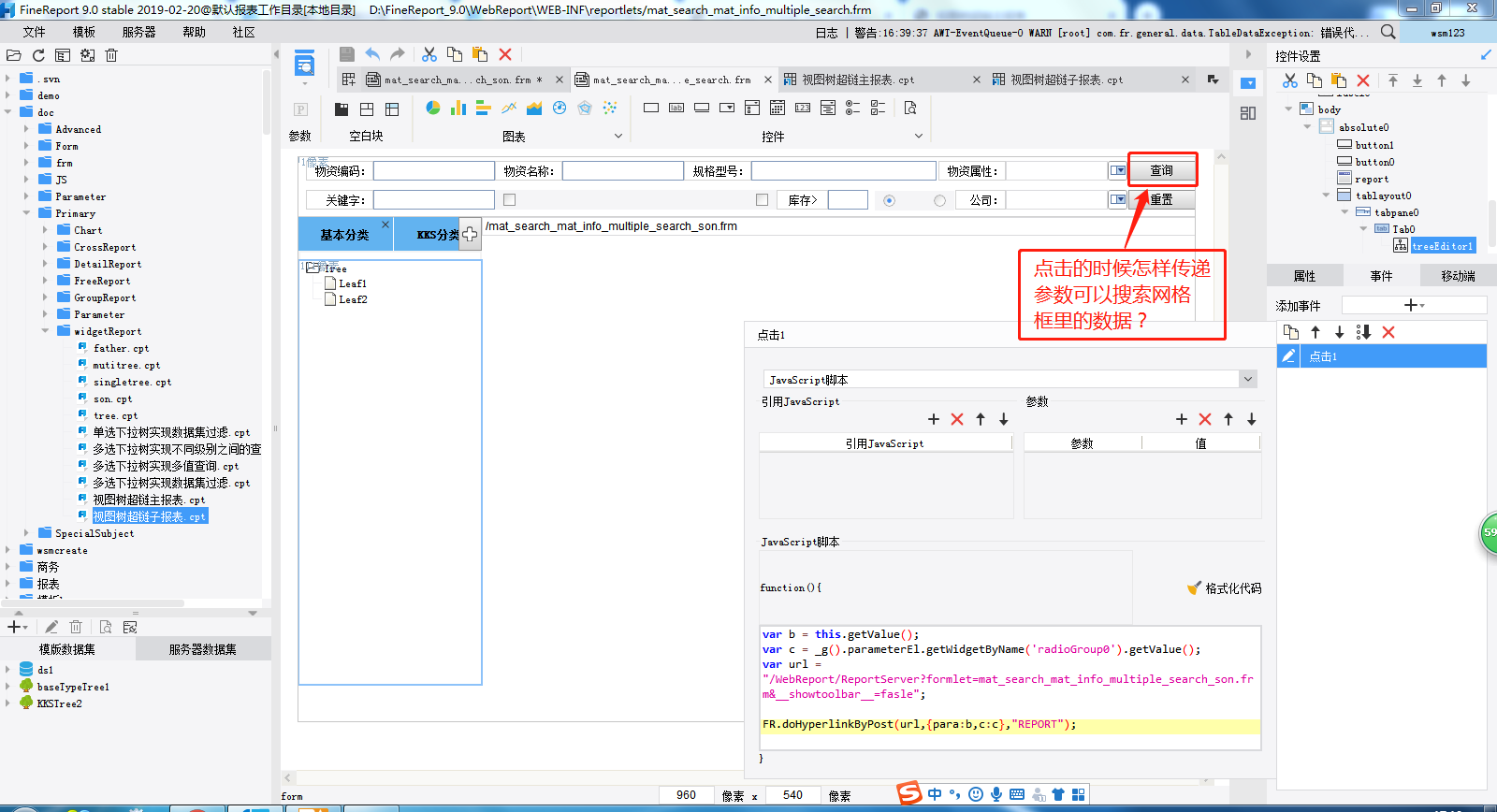This screenshot has width=1497, height=812.
Task: Click the 规格型号 input field
Action: (x=843, y=170)
